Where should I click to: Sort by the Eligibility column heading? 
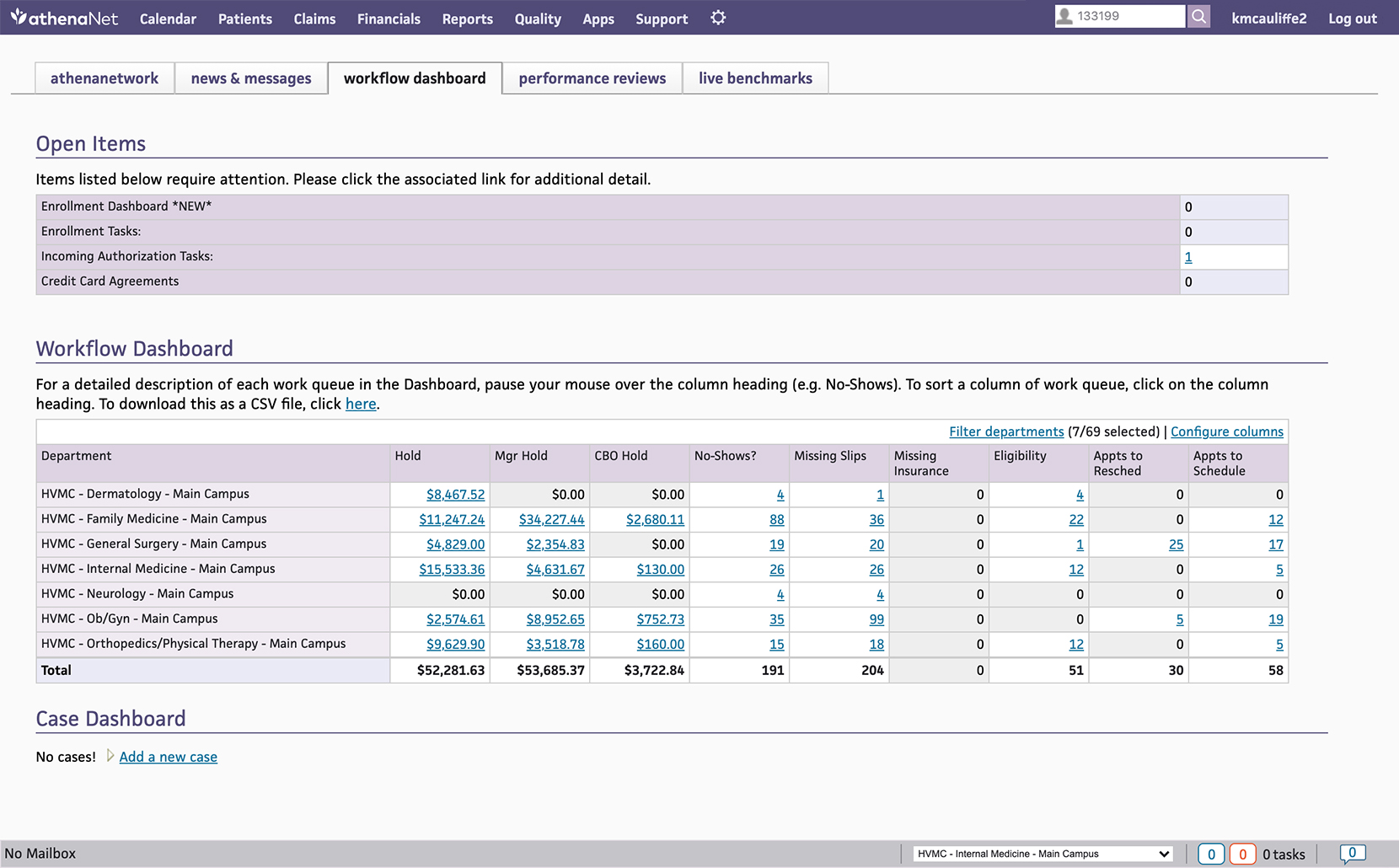[1020, 456]
